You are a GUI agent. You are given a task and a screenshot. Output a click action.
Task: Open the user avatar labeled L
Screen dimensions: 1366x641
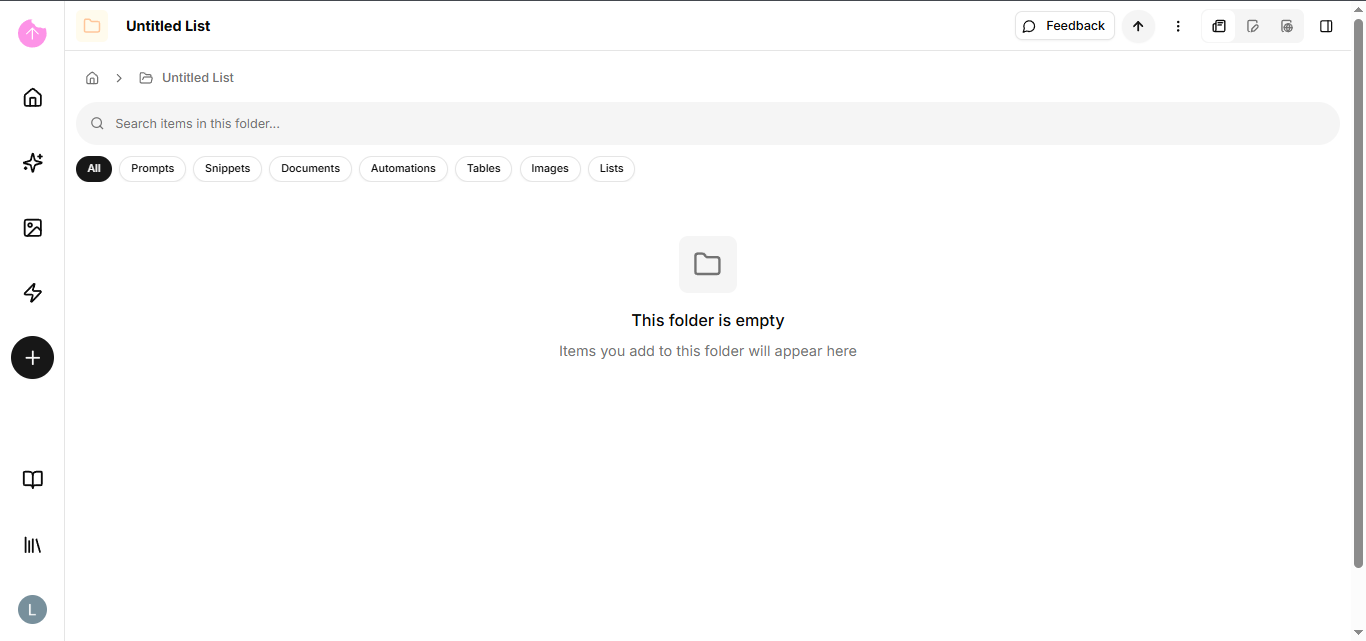(32, 609)
